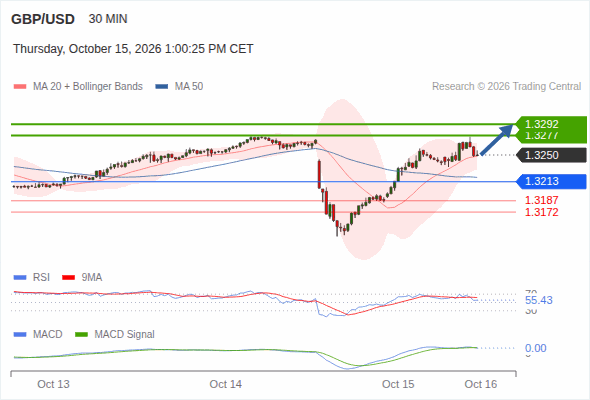Click the Oct 14 date axis label
590x400 pixels.
(x=226, y=384)
